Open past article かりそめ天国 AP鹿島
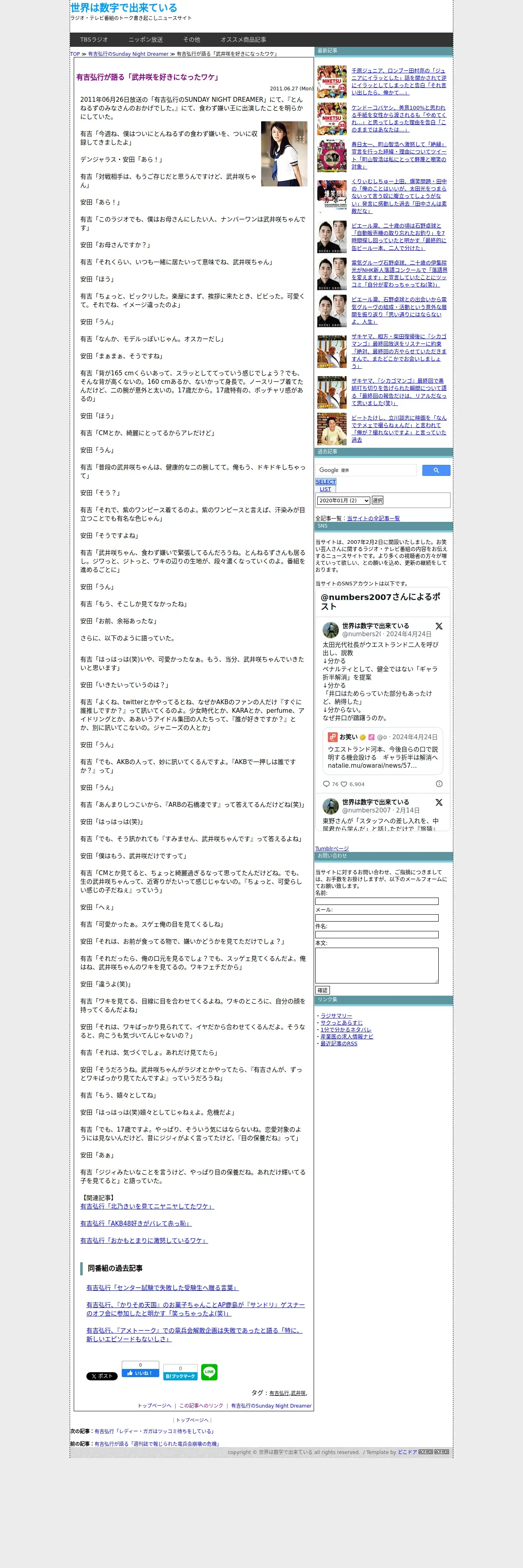The height and width of the screenshot is (1568, 523). tap(196, 1309)
